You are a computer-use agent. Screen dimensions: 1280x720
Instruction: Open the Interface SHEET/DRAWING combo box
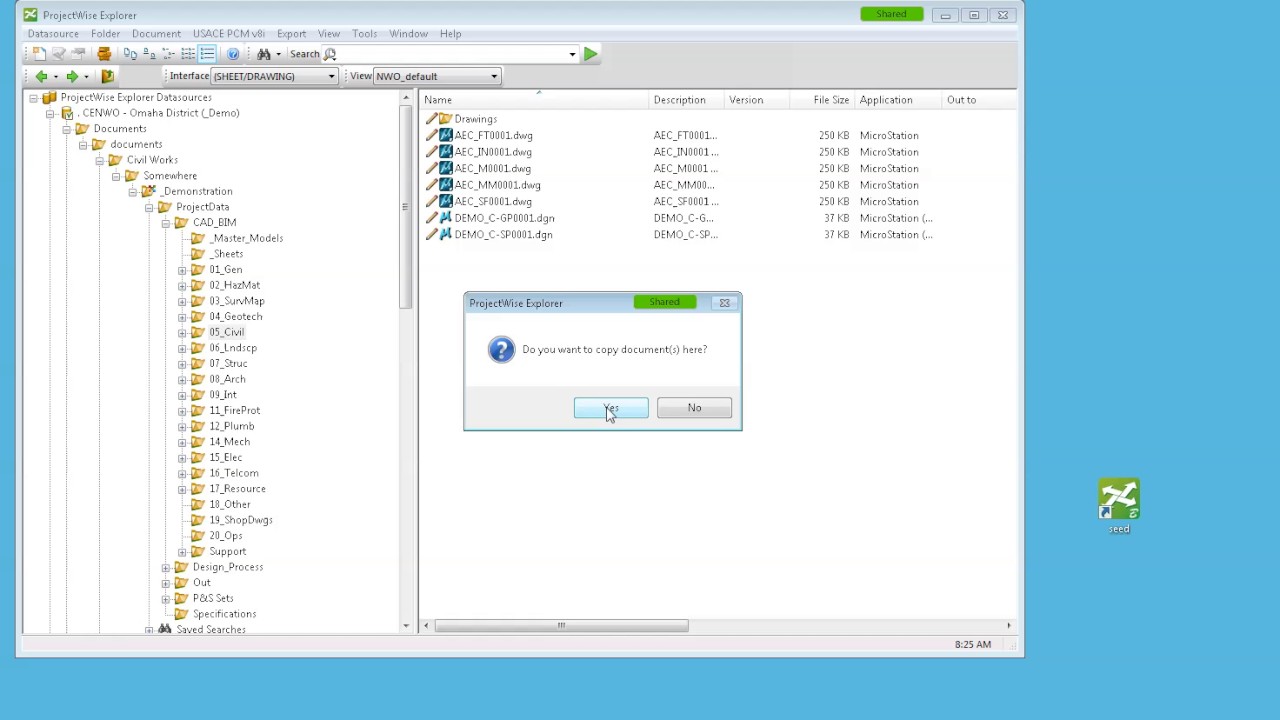point(272,76)
